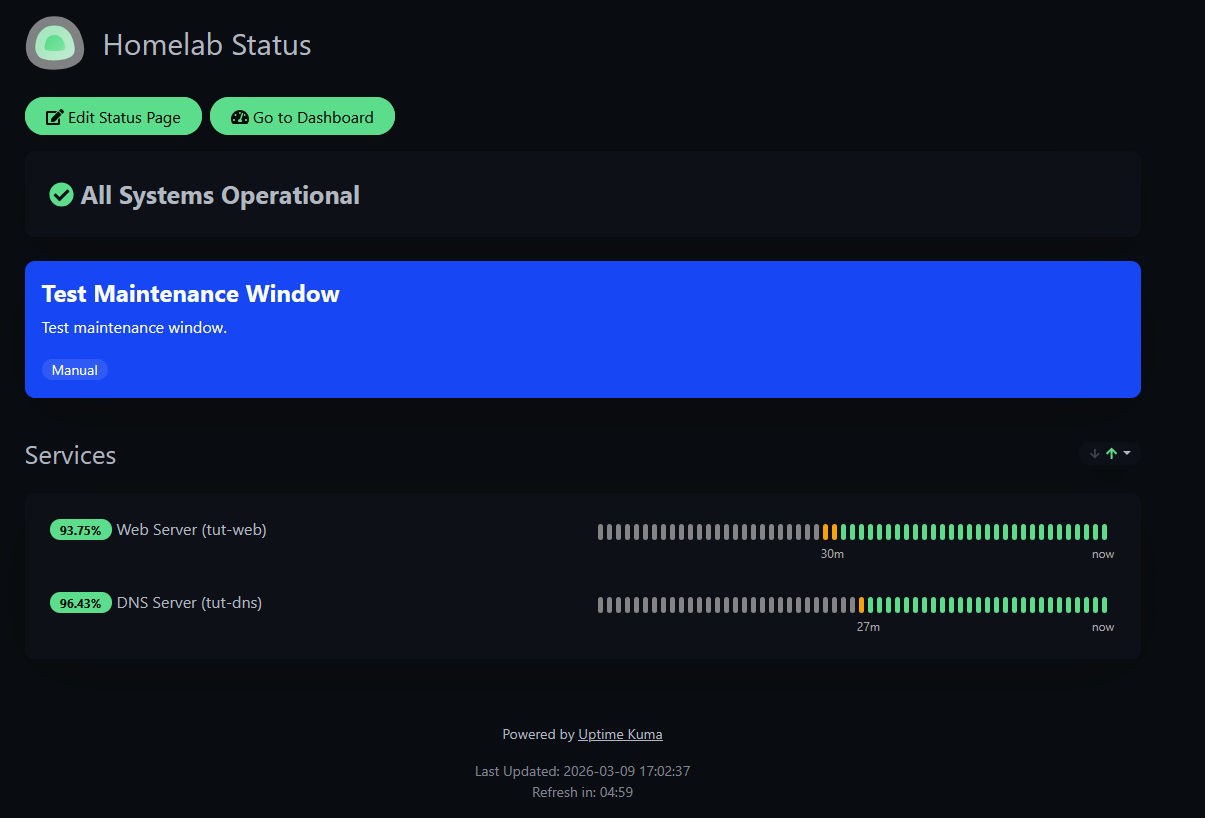Image resolution: width=1205 pixels, height=818 pixels.
Task: Click the Homelab Status page title
Action: (207, 44)
